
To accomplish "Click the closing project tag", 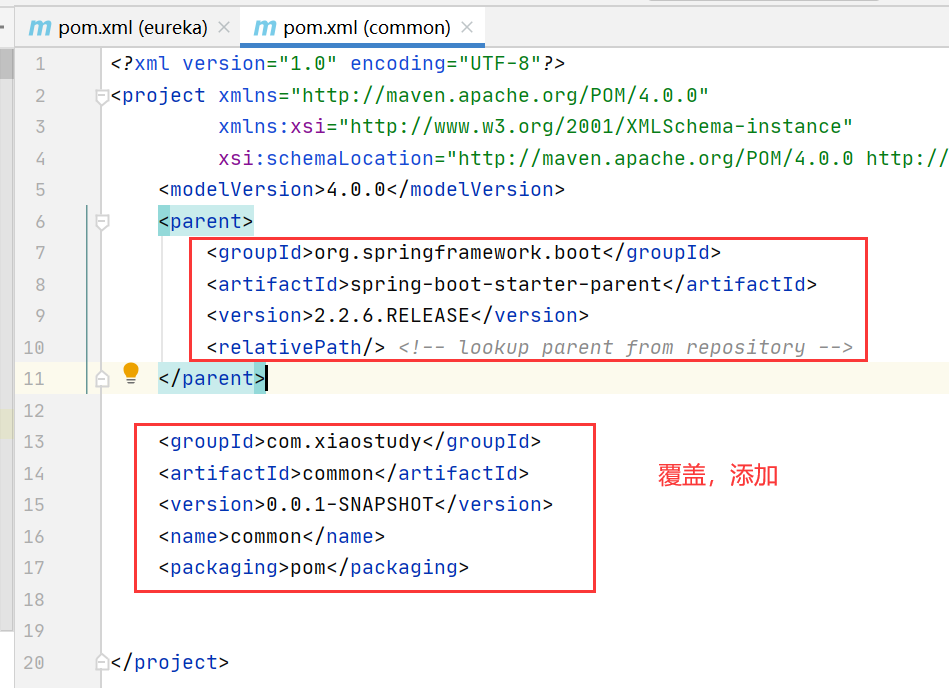I will click(170, 663).
